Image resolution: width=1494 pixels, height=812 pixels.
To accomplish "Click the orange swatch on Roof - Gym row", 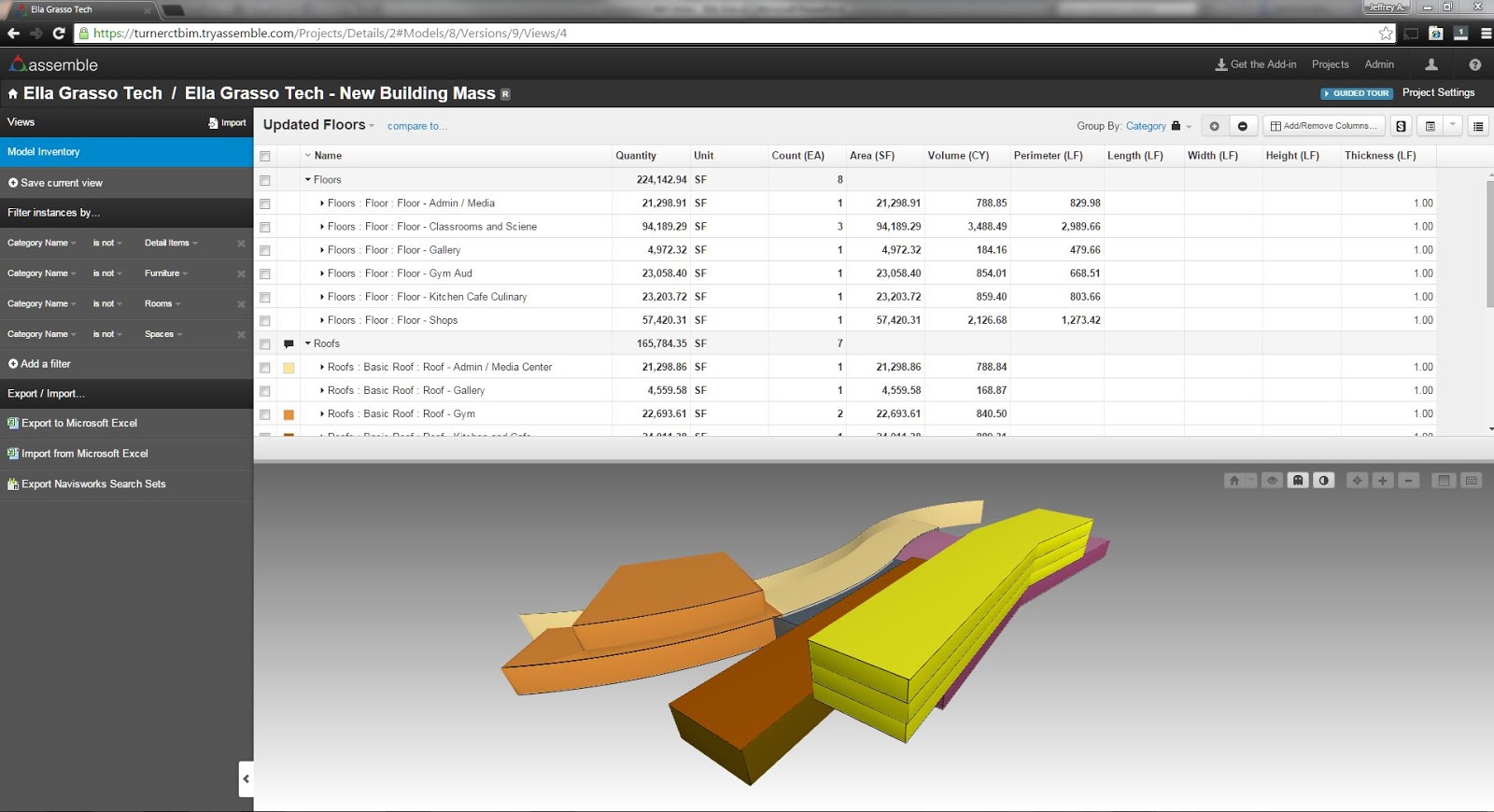I will click(x=289, y=414).
